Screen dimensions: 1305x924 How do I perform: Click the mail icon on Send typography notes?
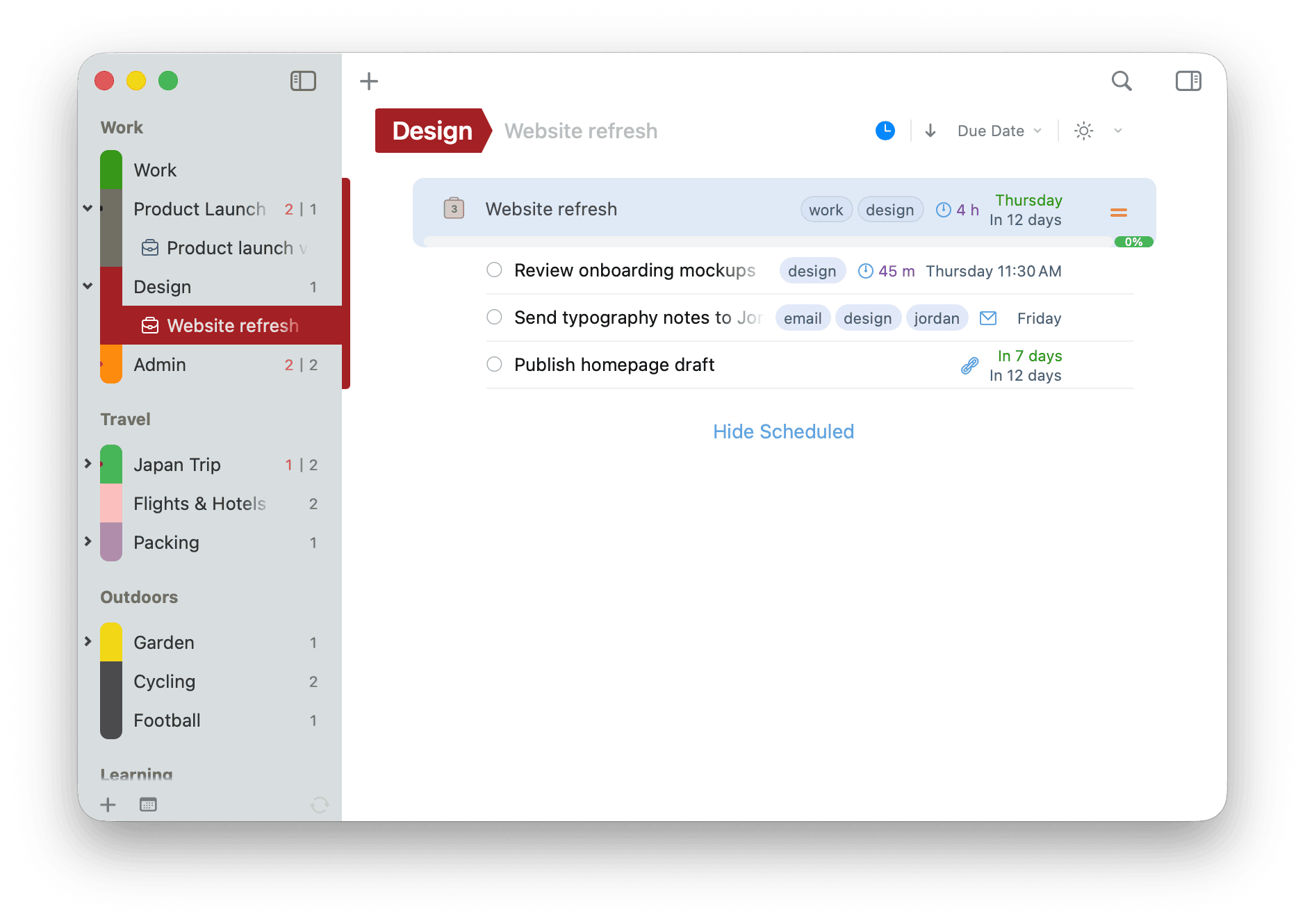point(988,318)
